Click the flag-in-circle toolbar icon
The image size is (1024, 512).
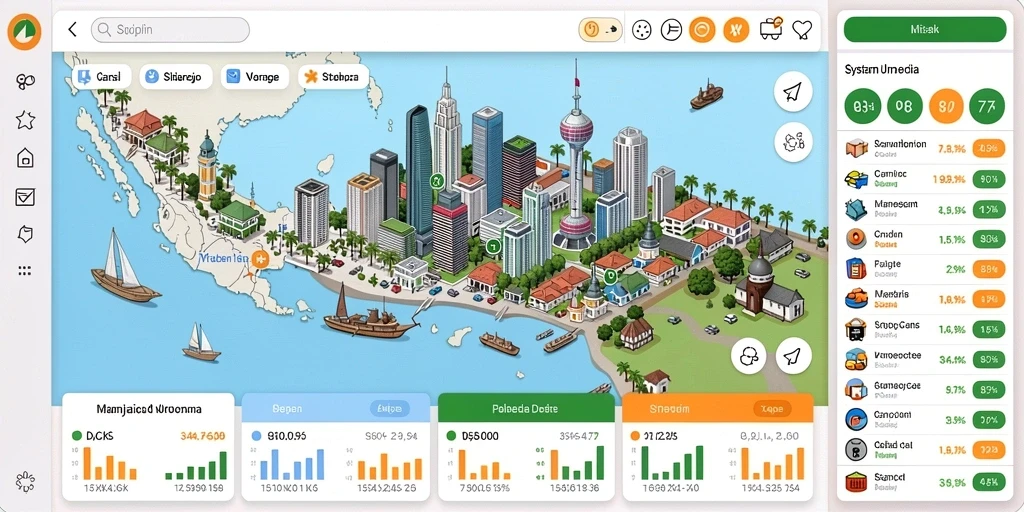[x=671, y=30]
